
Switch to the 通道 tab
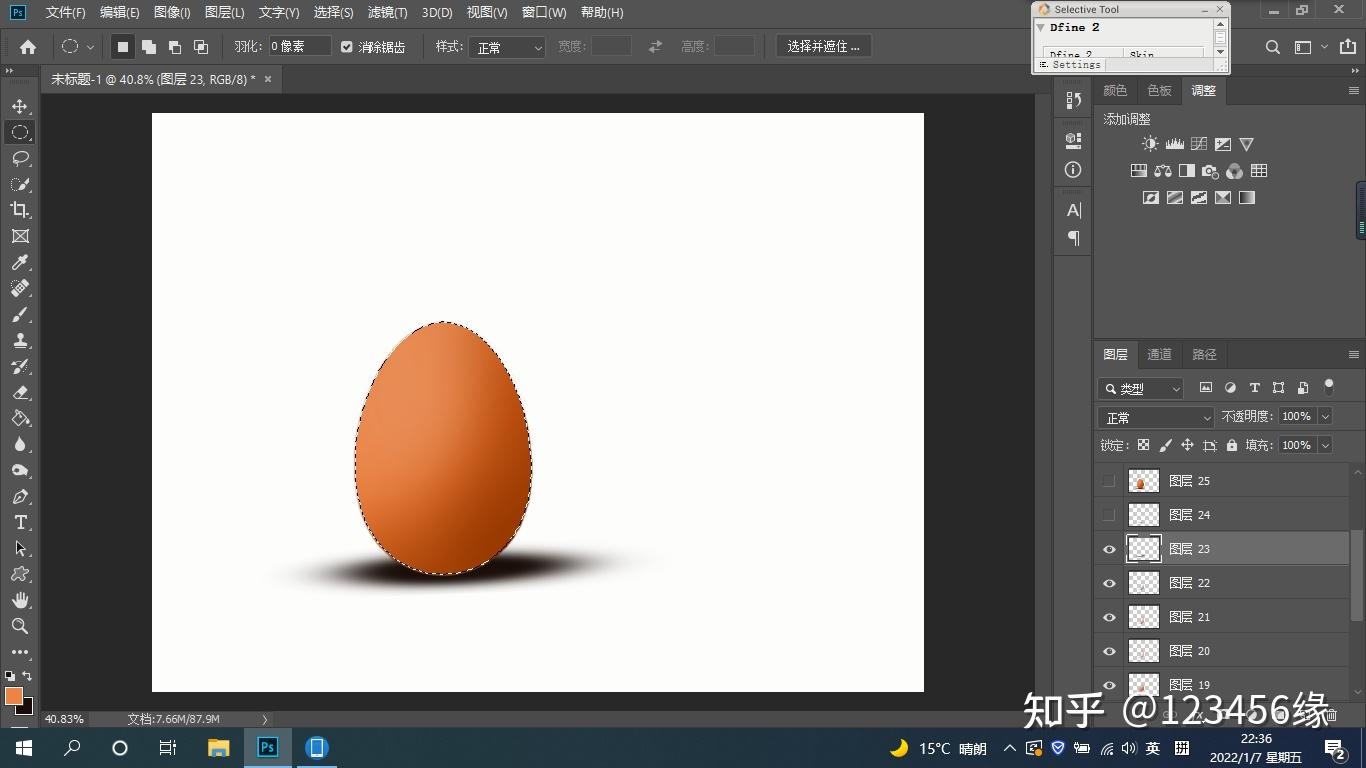1159,354
